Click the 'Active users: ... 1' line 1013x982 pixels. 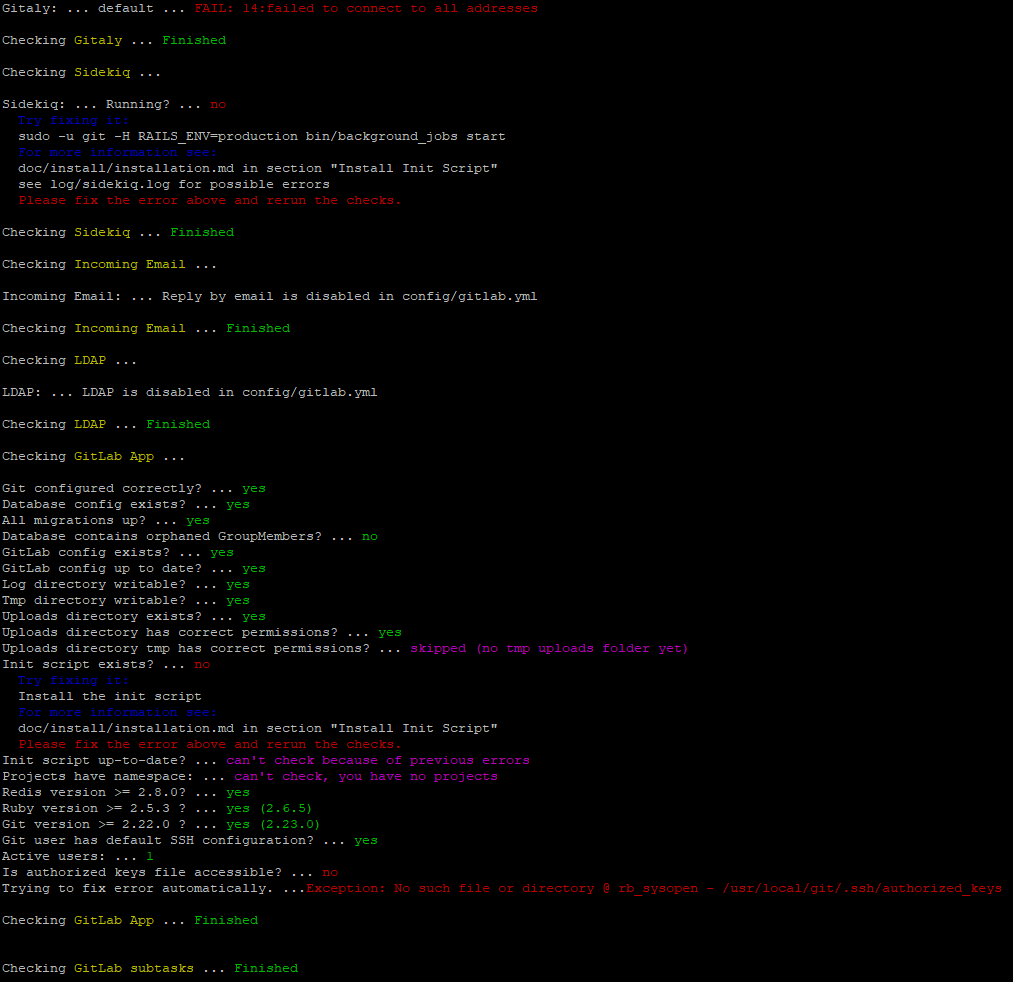pyautogui.click(x=78, y=857)
